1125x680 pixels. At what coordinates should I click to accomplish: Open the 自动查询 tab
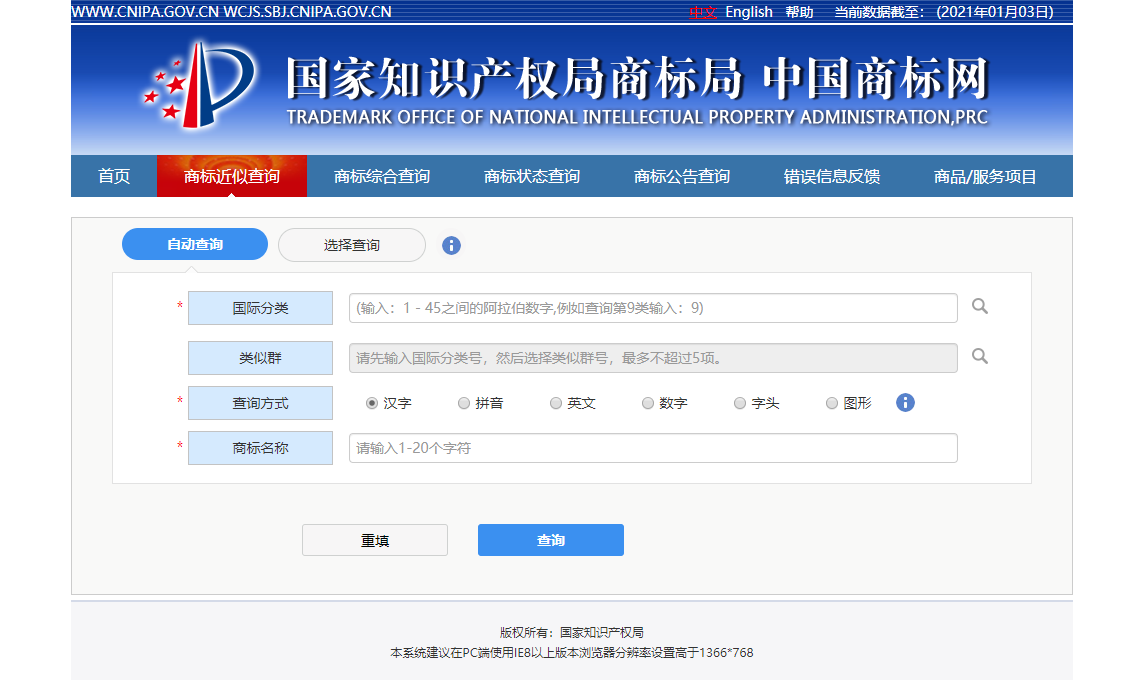point(195,245)
